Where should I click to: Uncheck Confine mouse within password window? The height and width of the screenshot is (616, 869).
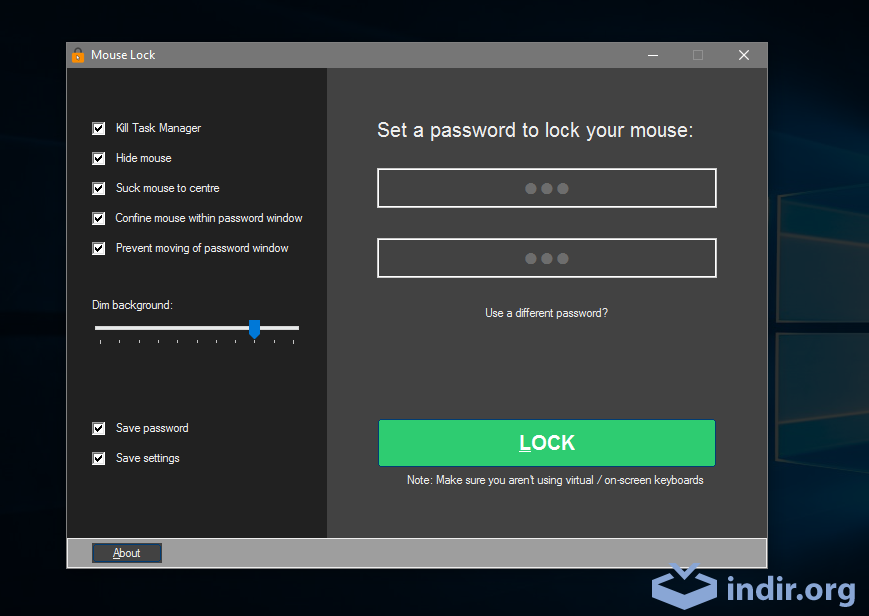(x=98, y=218)
